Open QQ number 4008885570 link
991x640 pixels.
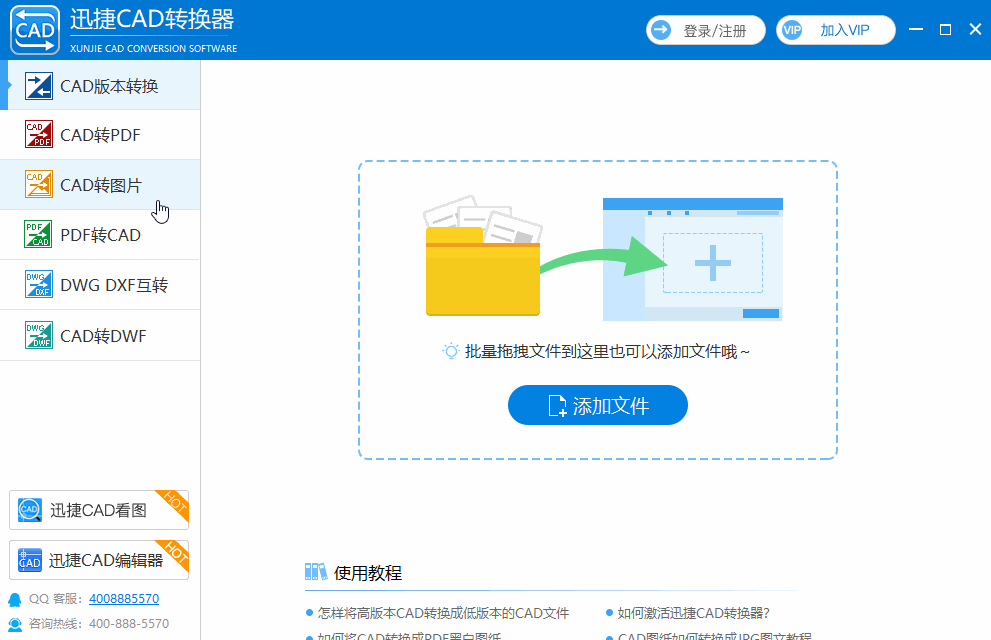124,598
